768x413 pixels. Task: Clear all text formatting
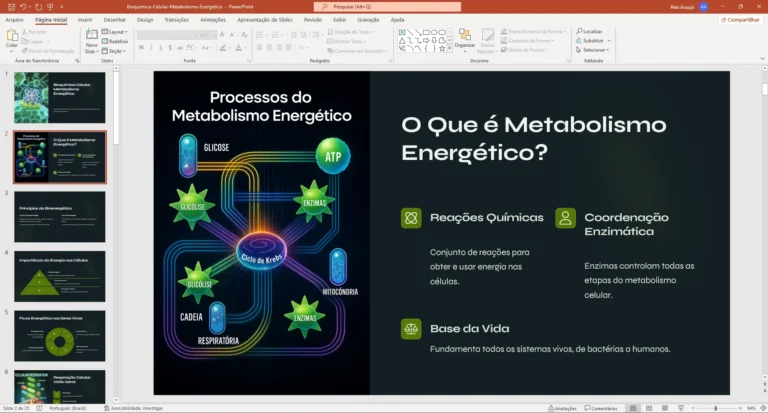point(244,35)
